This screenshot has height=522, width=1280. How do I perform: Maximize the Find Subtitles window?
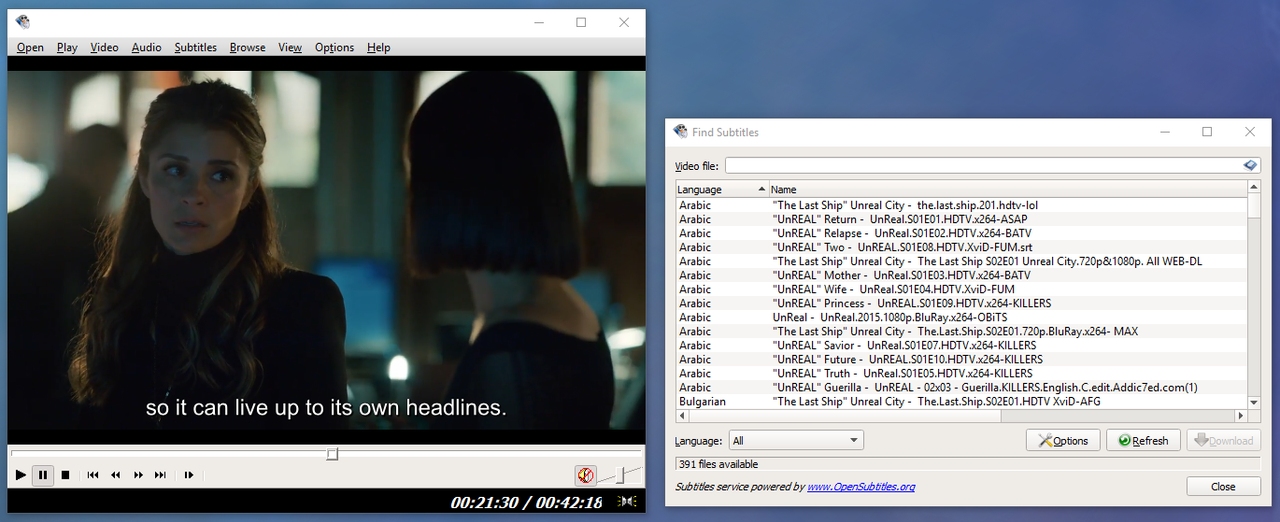1207,132
